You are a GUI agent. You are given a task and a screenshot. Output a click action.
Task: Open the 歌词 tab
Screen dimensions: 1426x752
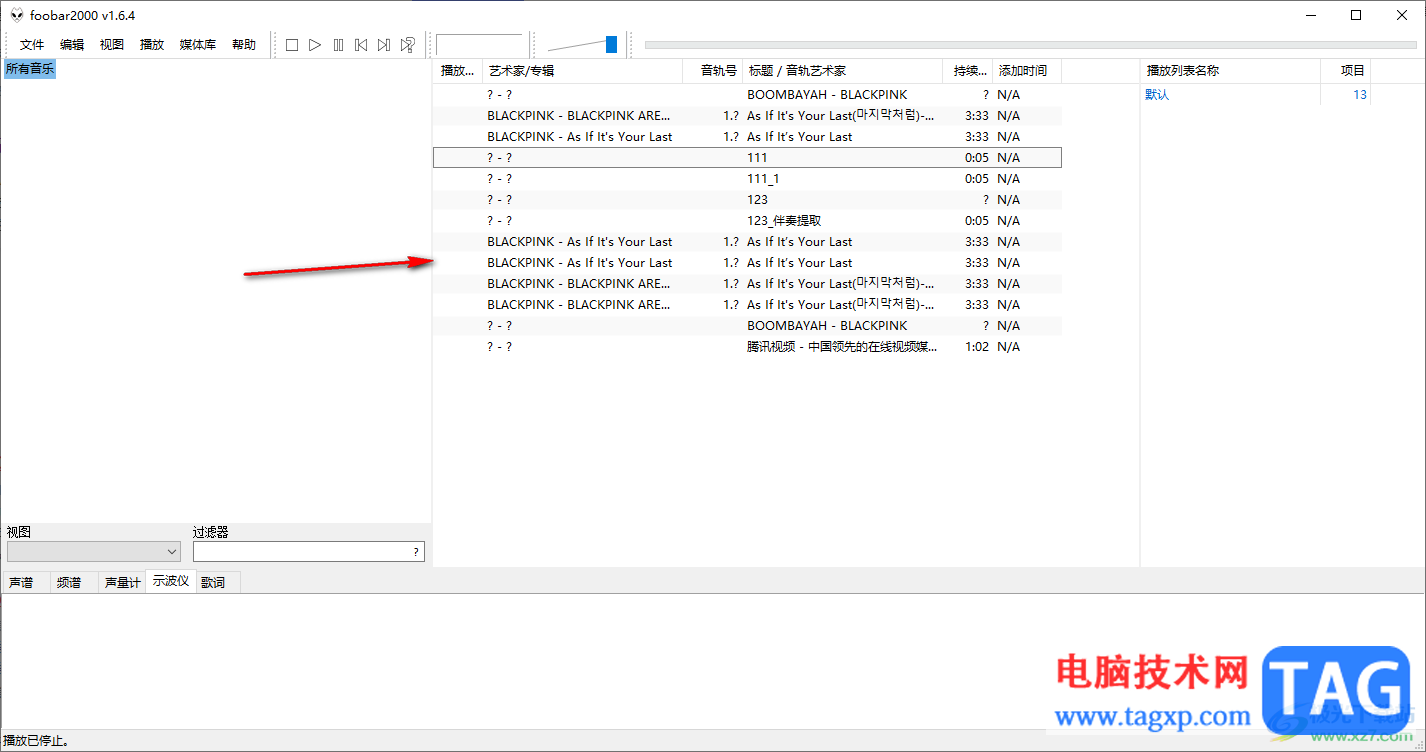click(x=213, y=582)
